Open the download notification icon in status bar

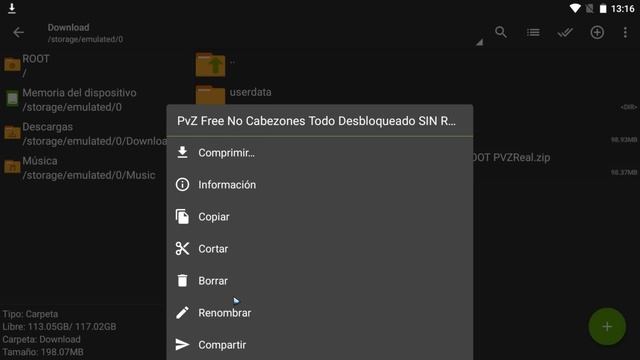(x=12, y=8)
